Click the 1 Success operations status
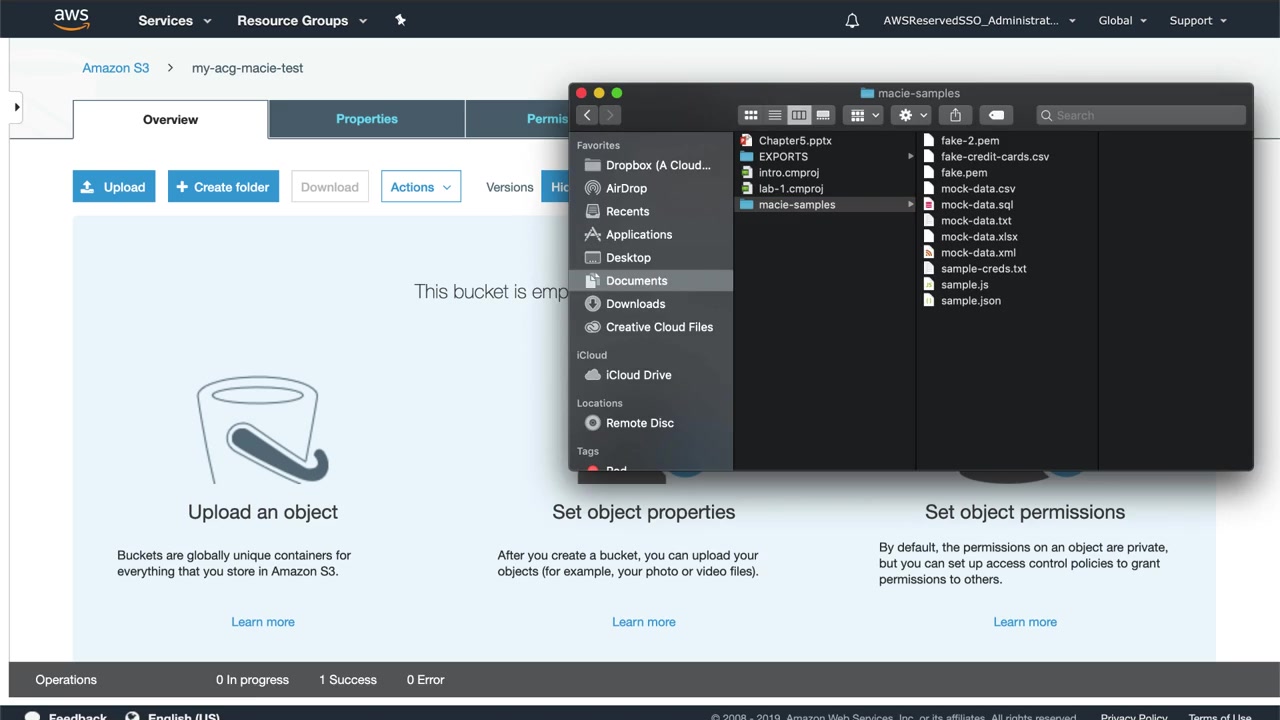This screenshot has width=1280, height=720. pyautogui.click(x=348, y=680)
